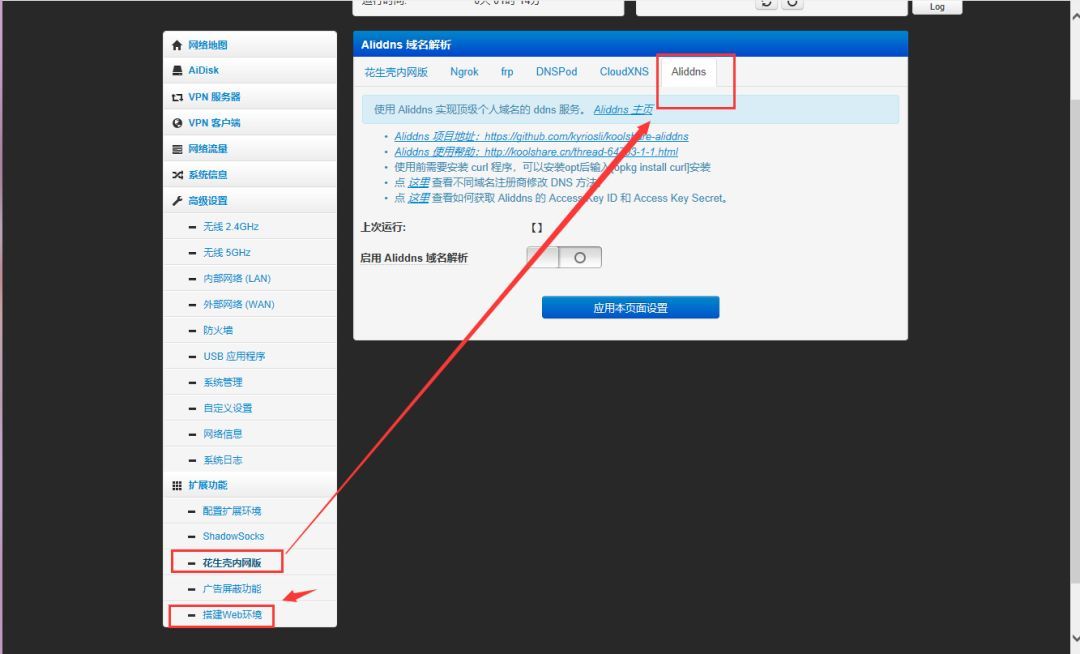The image size is (1080, 654).
Task: Open 无线 2.4GHz settings in sidebar
Action: 231,226
